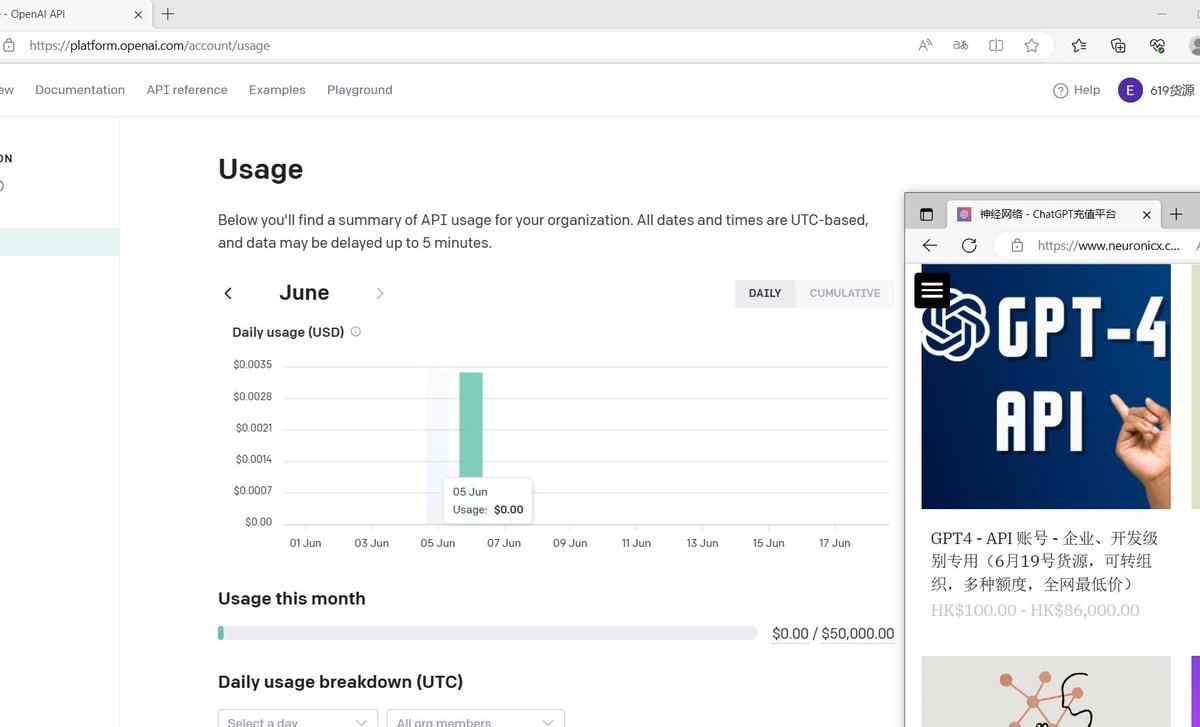Open the All org members dropdown

coord(475,719)
